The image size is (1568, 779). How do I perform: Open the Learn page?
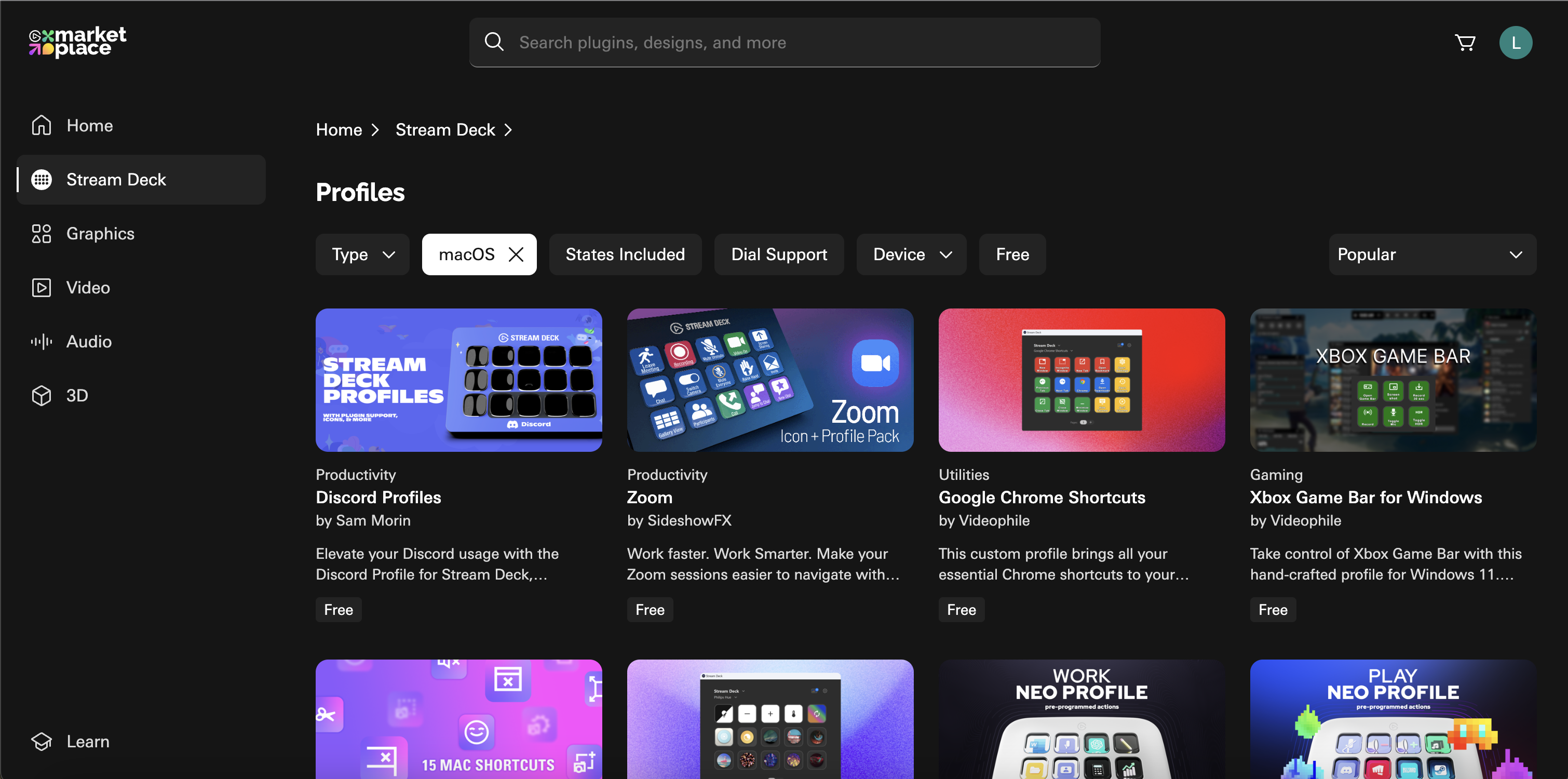(141, 741)
